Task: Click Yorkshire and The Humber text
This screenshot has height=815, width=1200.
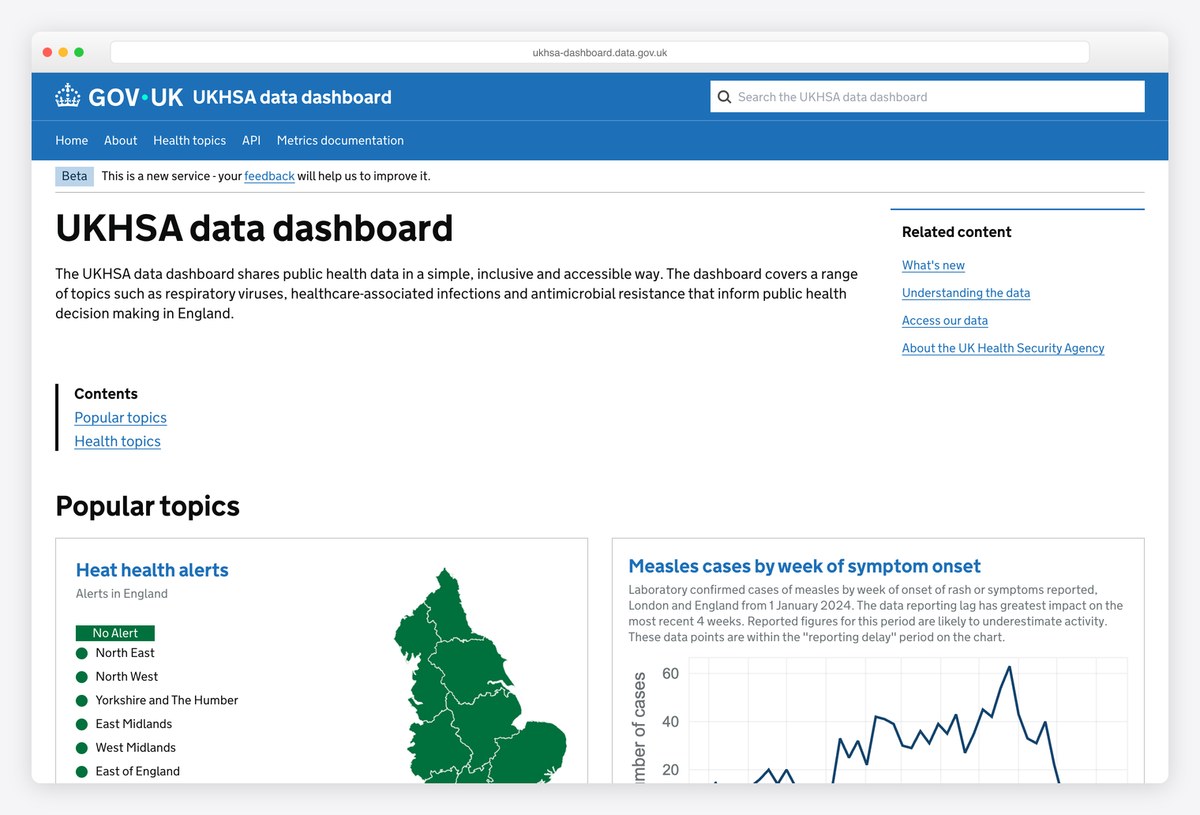Action: tap(167, 700)
